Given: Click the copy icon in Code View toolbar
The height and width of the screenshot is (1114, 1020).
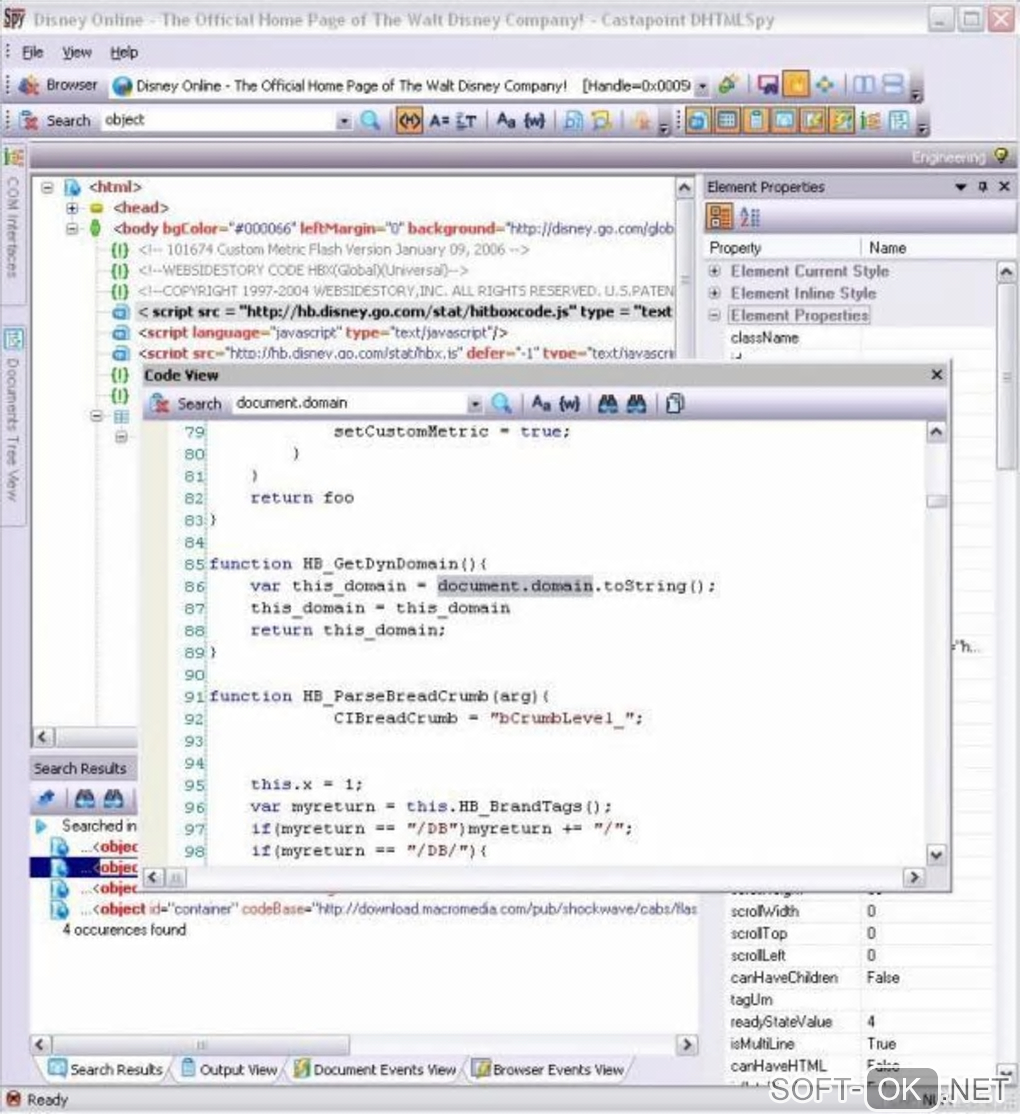Looking at the screenshot, I should [675, 404].
